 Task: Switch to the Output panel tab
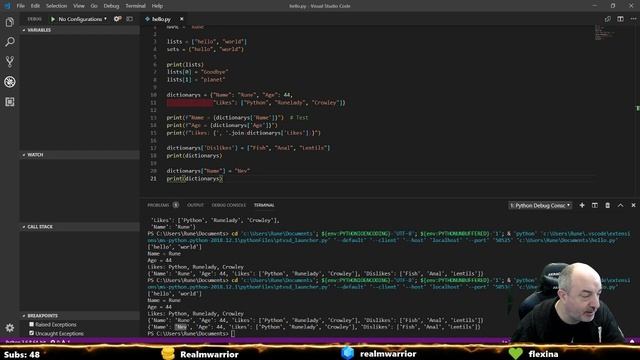point(195,205)
